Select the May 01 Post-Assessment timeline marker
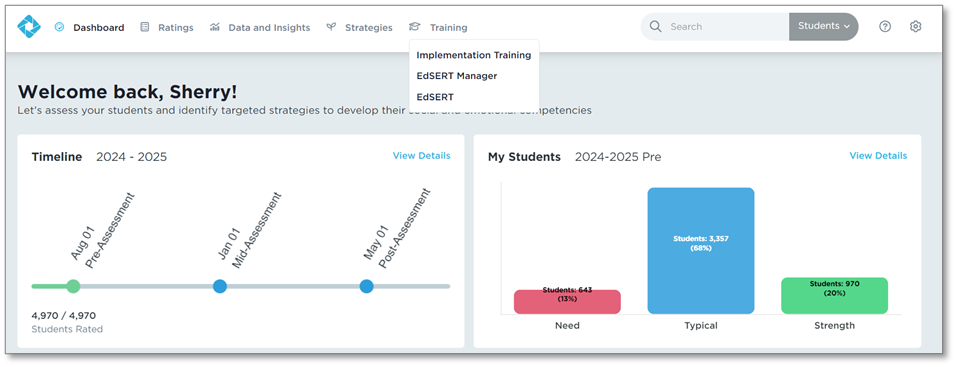 click(x=366, y=286)
